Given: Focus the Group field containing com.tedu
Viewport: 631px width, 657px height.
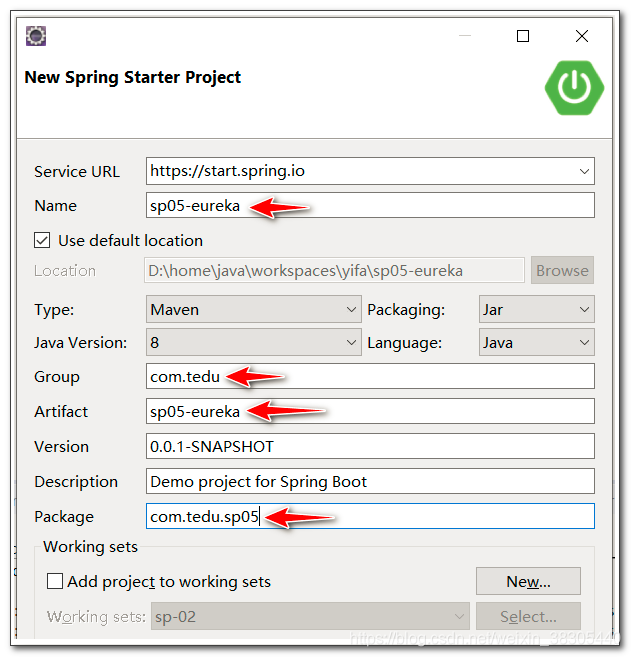Looking at the screenshot, I should pos(370,376).
